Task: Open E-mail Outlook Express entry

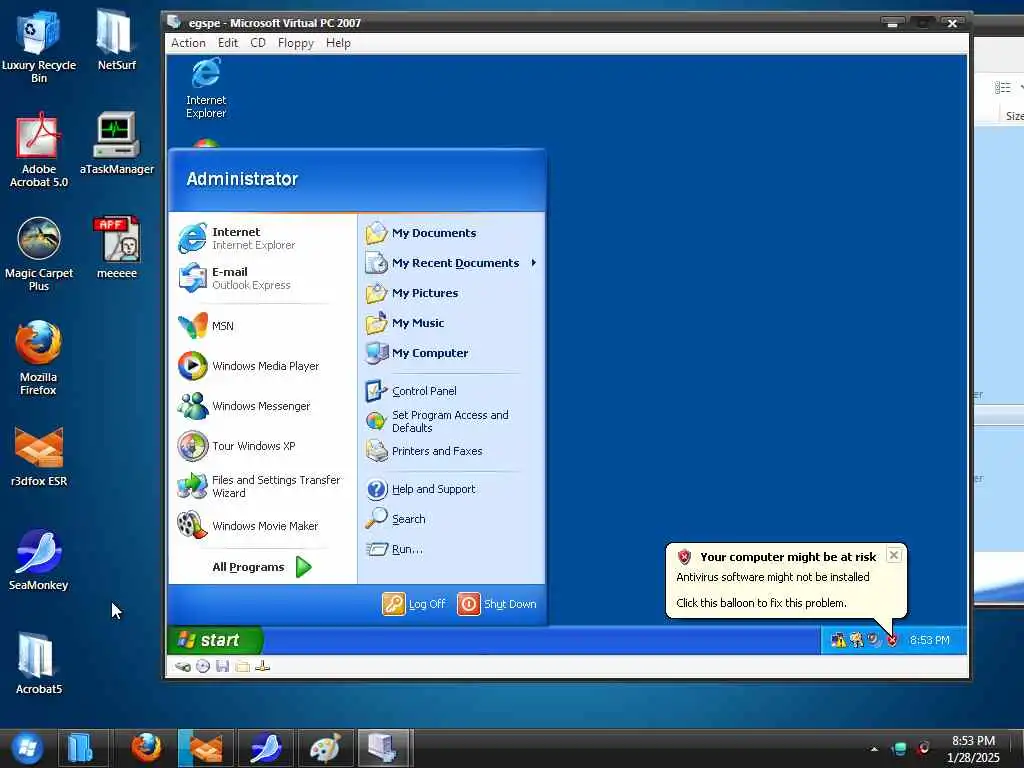Action: (x=262, y=278)
